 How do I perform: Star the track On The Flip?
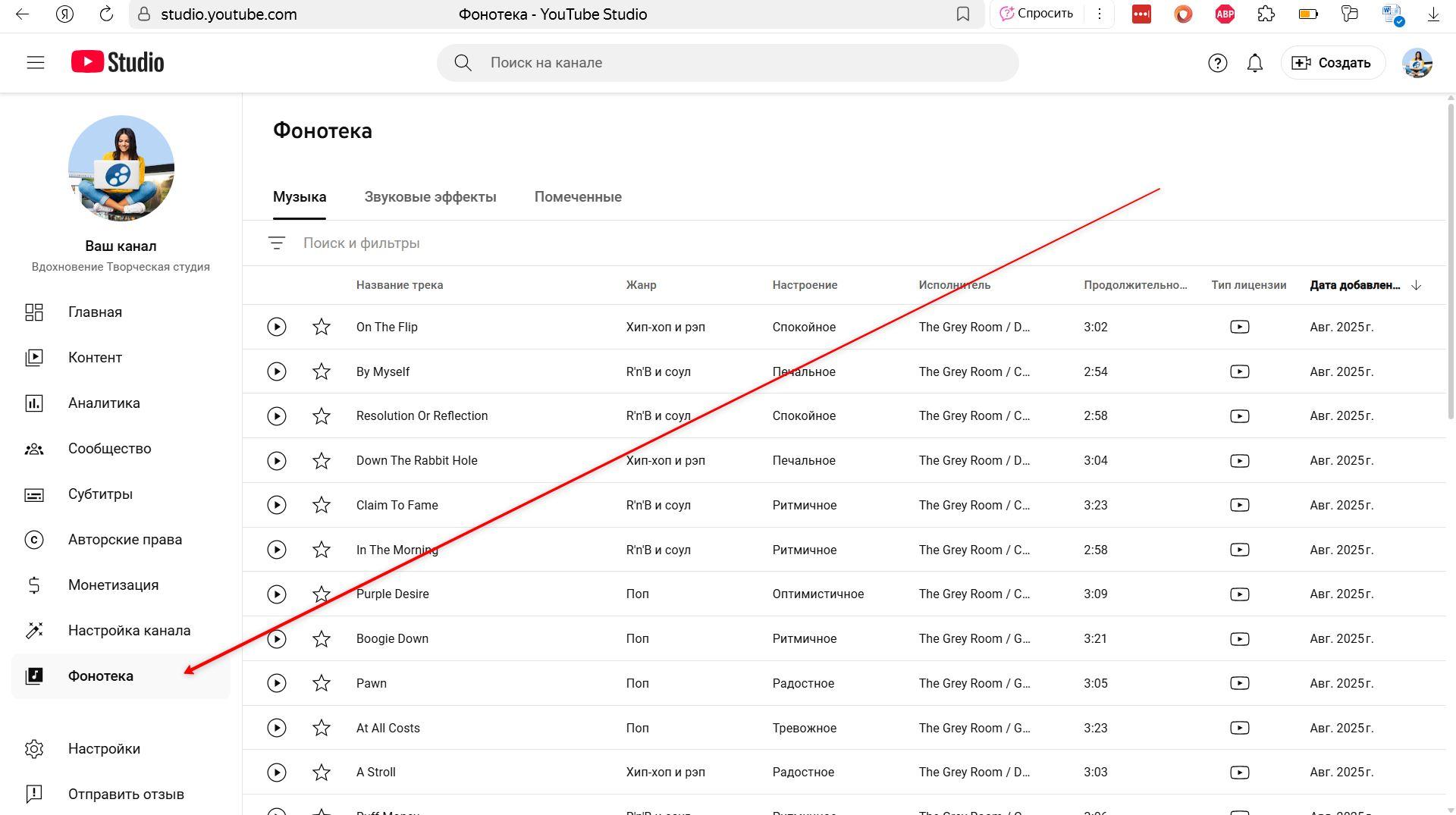click(x=322, y=327)
